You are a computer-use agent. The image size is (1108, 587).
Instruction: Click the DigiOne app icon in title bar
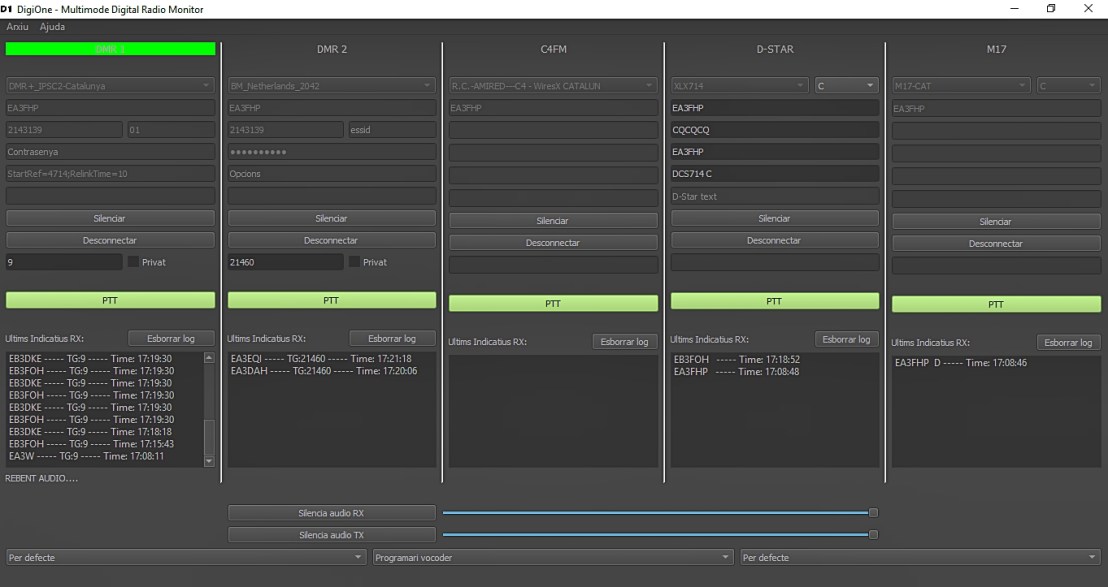7,9
